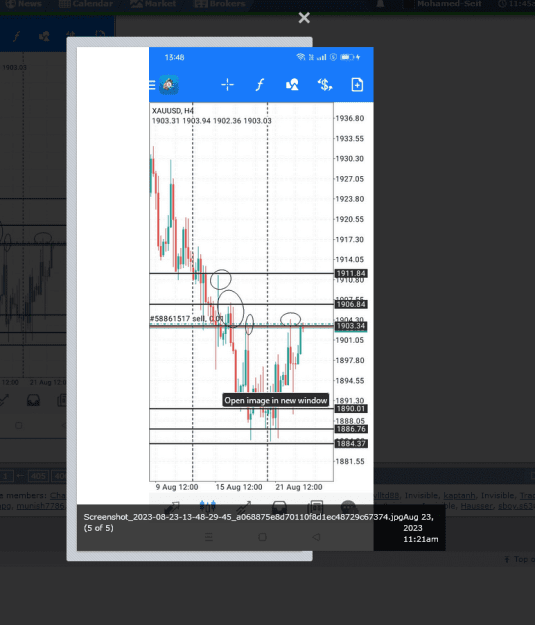Click the dollar trade icon in blue toolbar
Viewport: 535px width, 625px height.
point(325,85)
